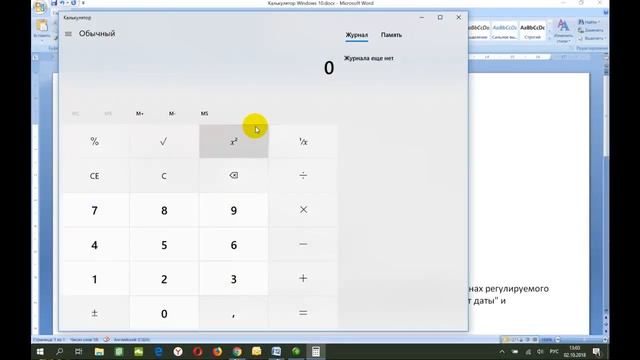Screen dimensions: 640x360
Task: Open the Windows Start menu
Action: coord(40,351)
